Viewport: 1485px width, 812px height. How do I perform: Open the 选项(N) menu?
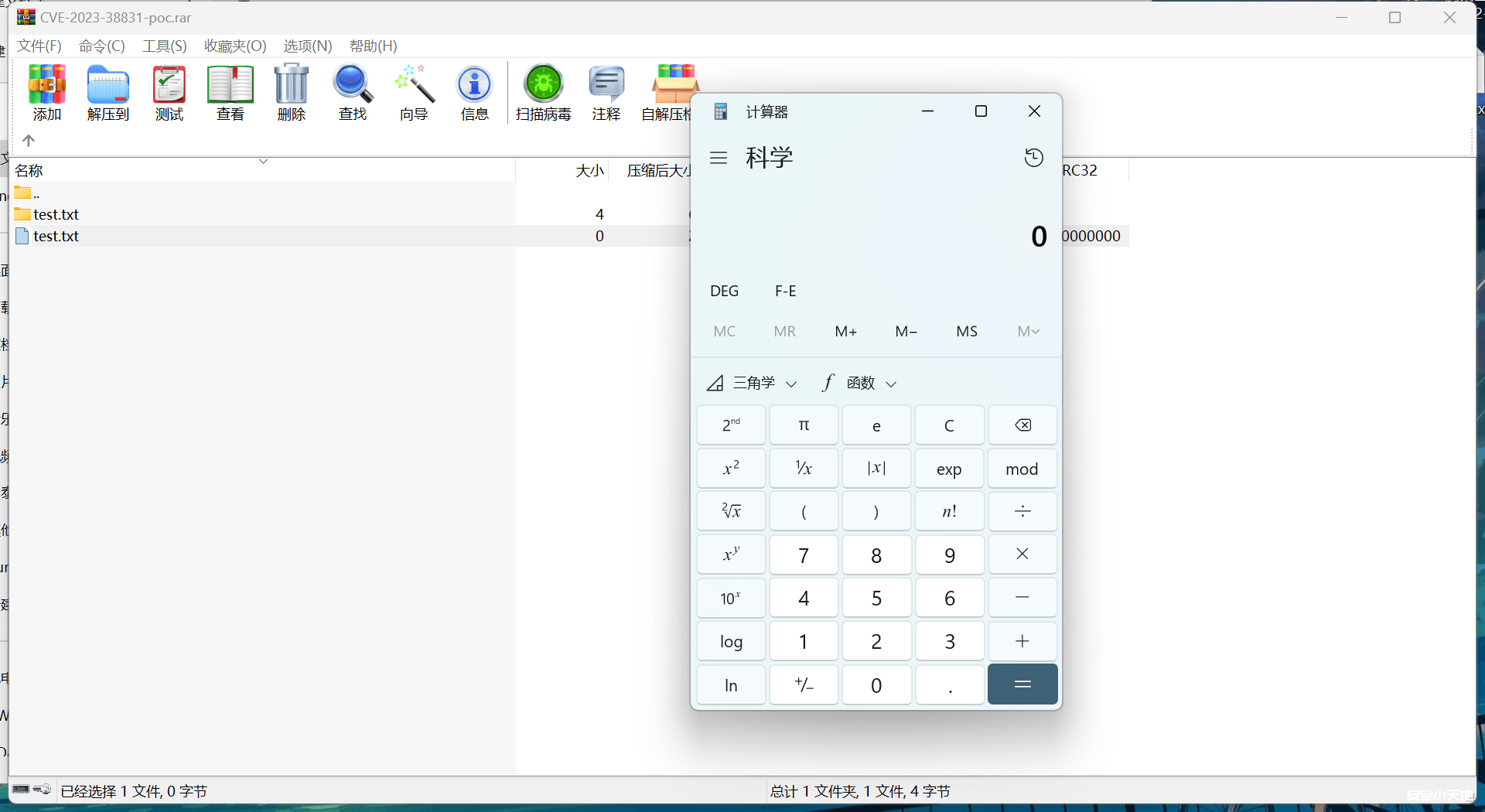pyautogui.click(x=306, y=46)
